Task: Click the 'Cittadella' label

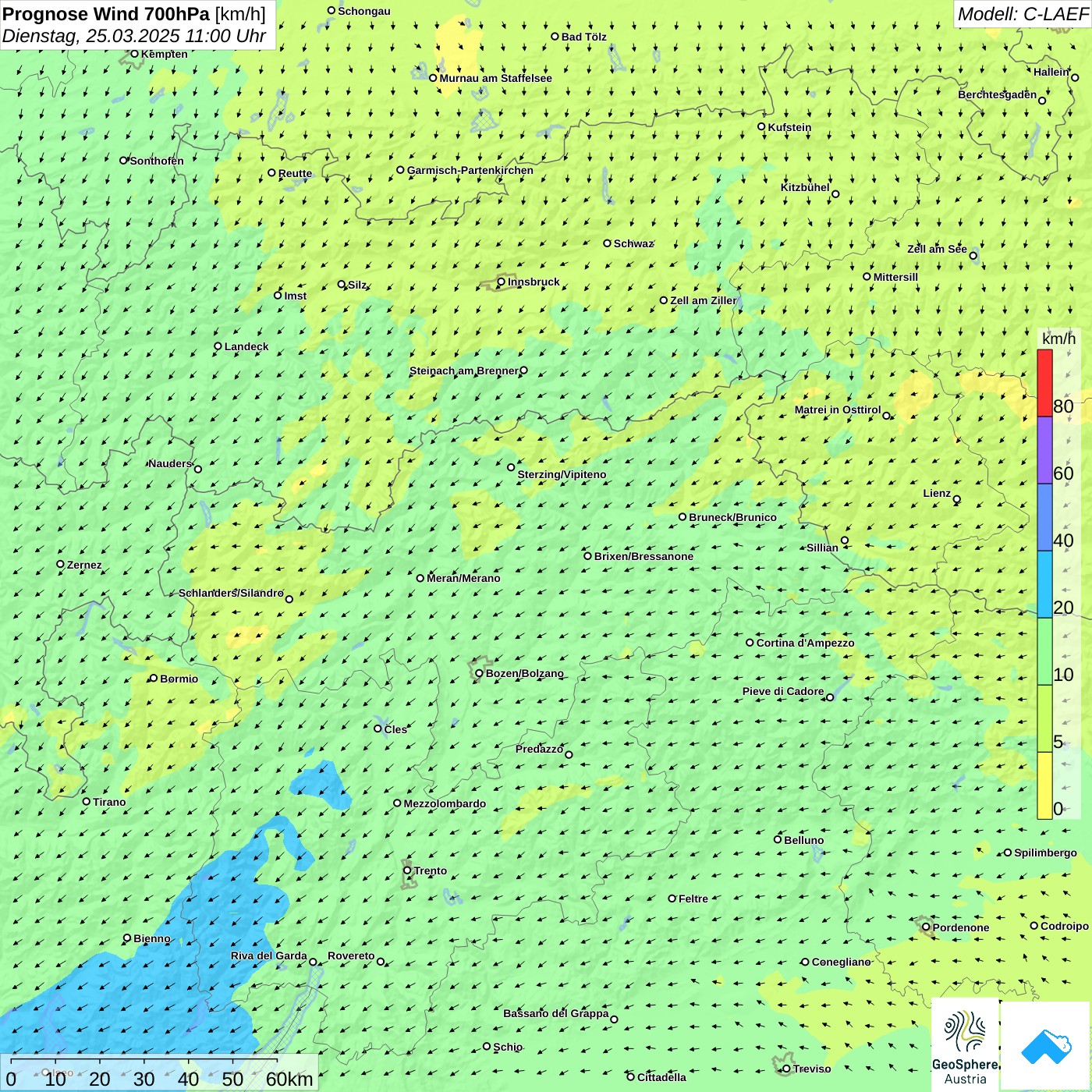Action: click(661, 1077)
